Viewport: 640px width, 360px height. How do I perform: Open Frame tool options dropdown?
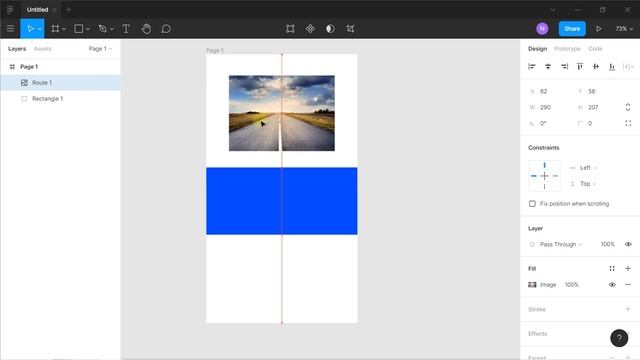[64, 29]
